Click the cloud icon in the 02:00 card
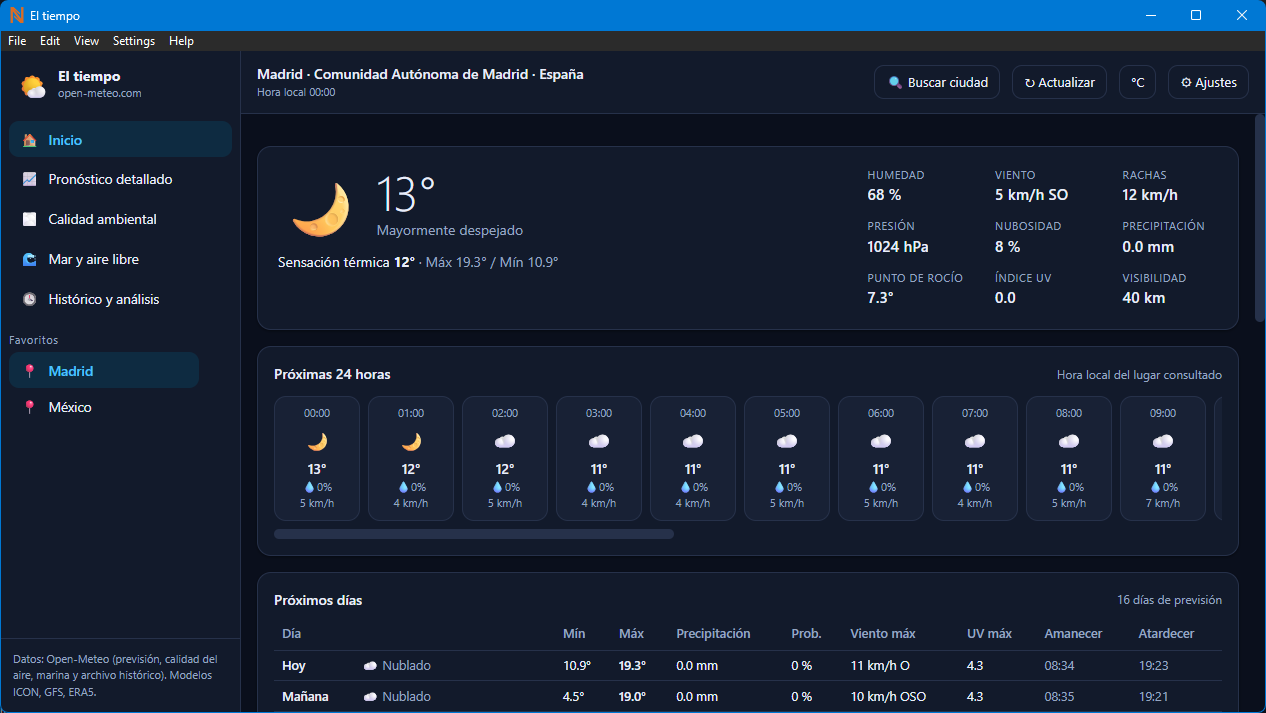1266x713 pixels. pyautogui.click(x=505, y=441)
